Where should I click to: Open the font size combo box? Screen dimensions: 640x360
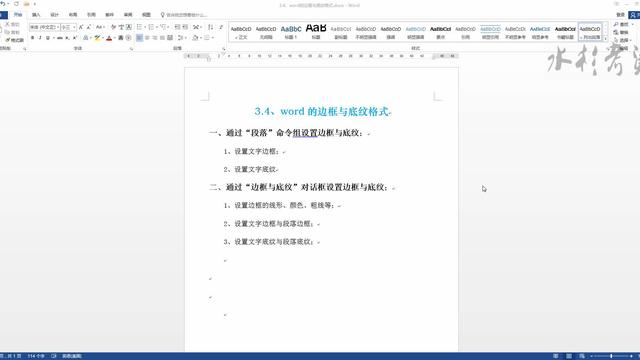68,27
